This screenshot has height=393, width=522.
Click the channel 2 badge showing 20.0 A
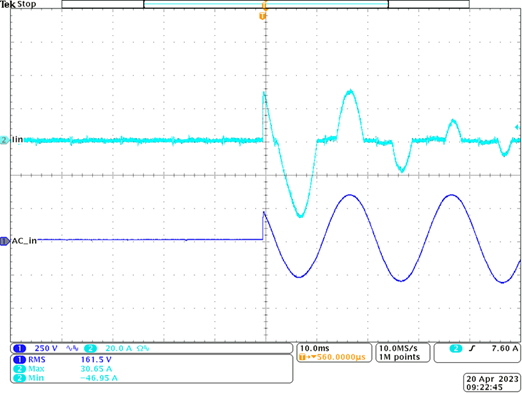(x=90, y=348)
